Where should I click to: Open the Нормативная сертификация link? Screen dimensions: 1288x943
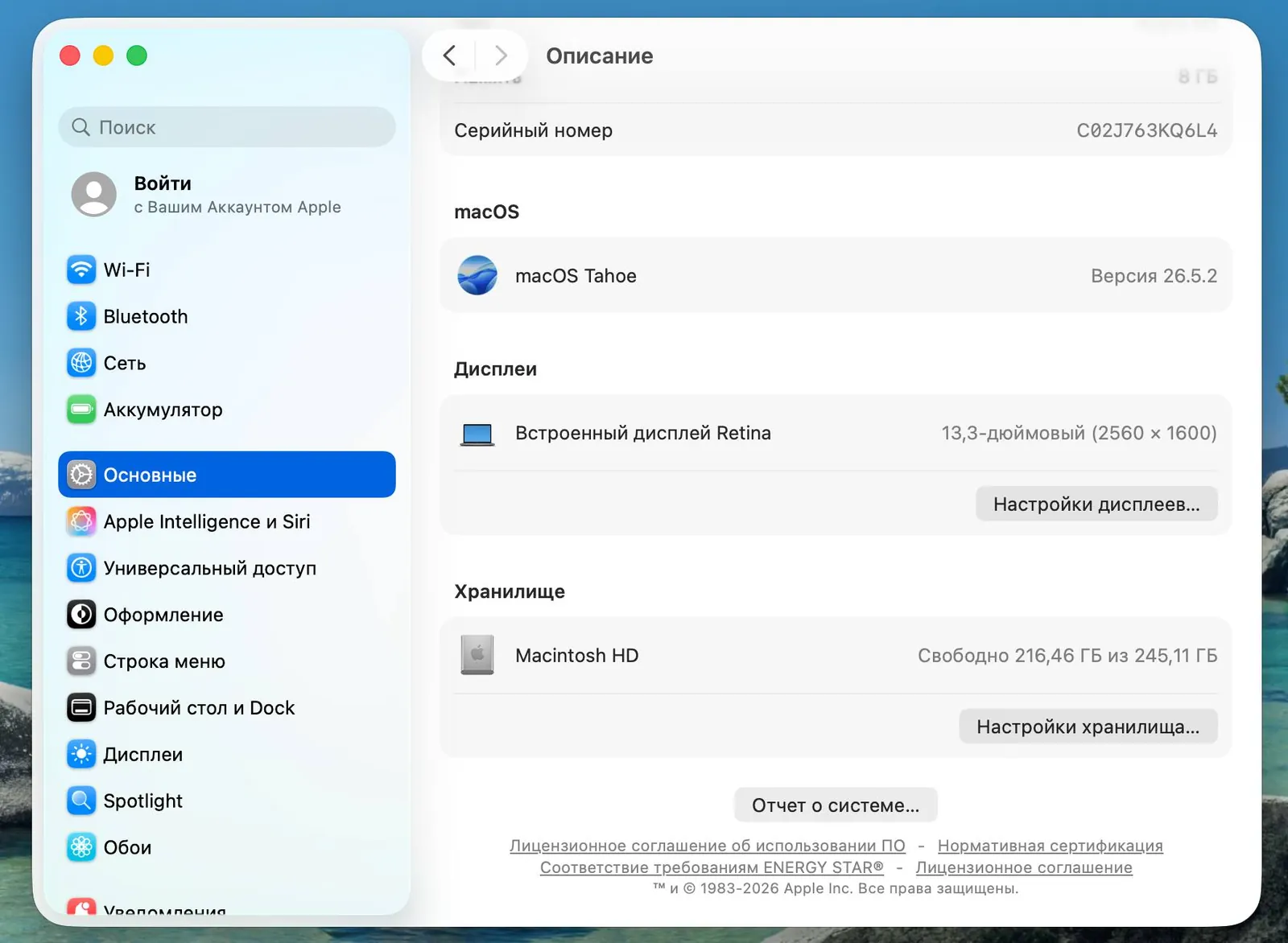click(x=1051, y=846)
